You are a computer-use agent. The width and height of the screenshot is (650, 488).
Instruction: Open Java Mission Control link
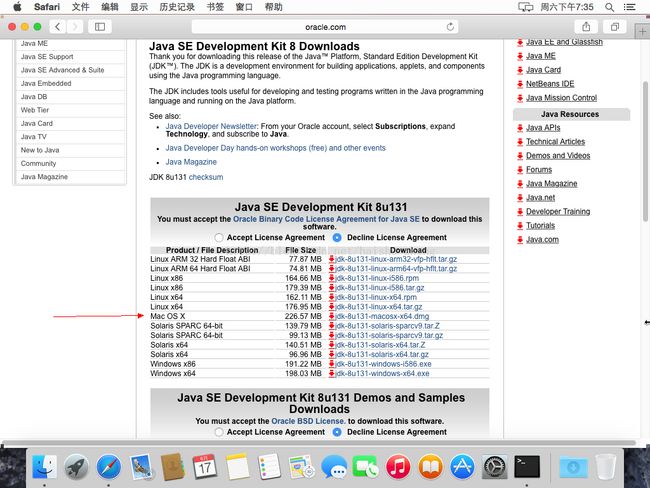point(561,98)
